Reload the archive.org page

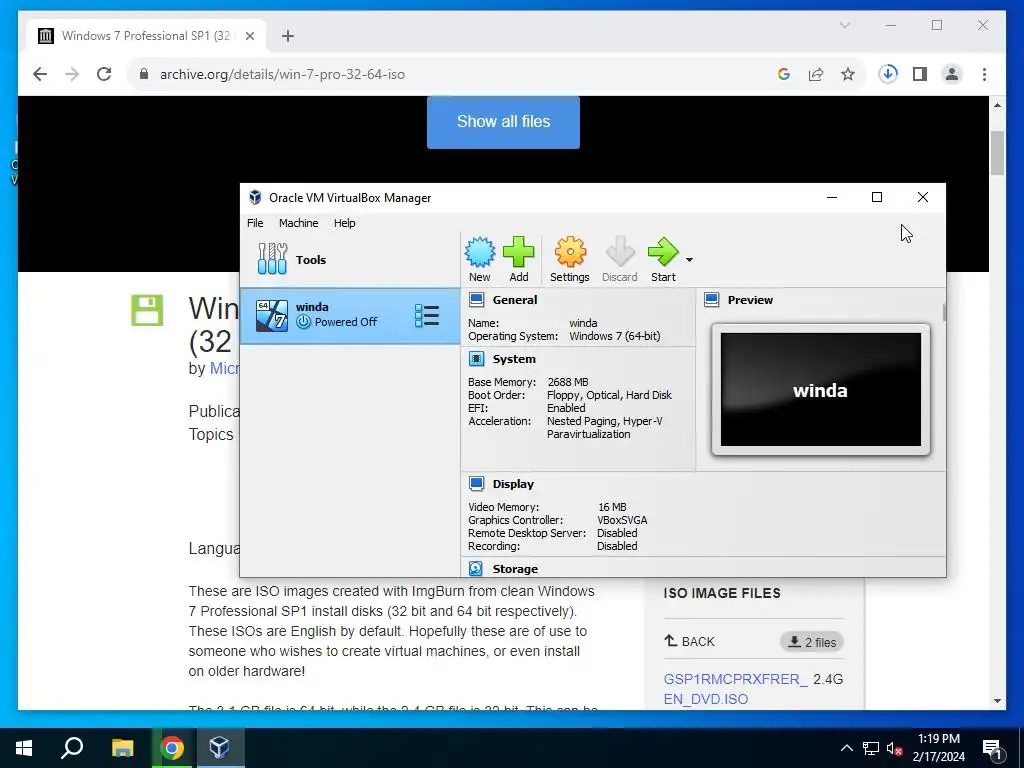pyautogui.click(x=104, y=74)
